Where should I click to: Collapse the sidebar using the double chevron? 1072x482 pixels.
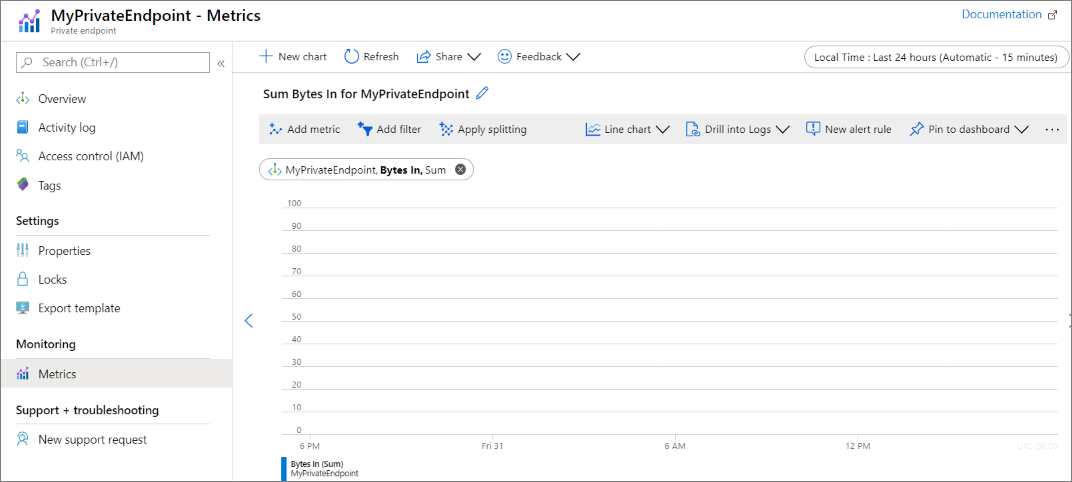pyautogui.click(x=221, y=63)
